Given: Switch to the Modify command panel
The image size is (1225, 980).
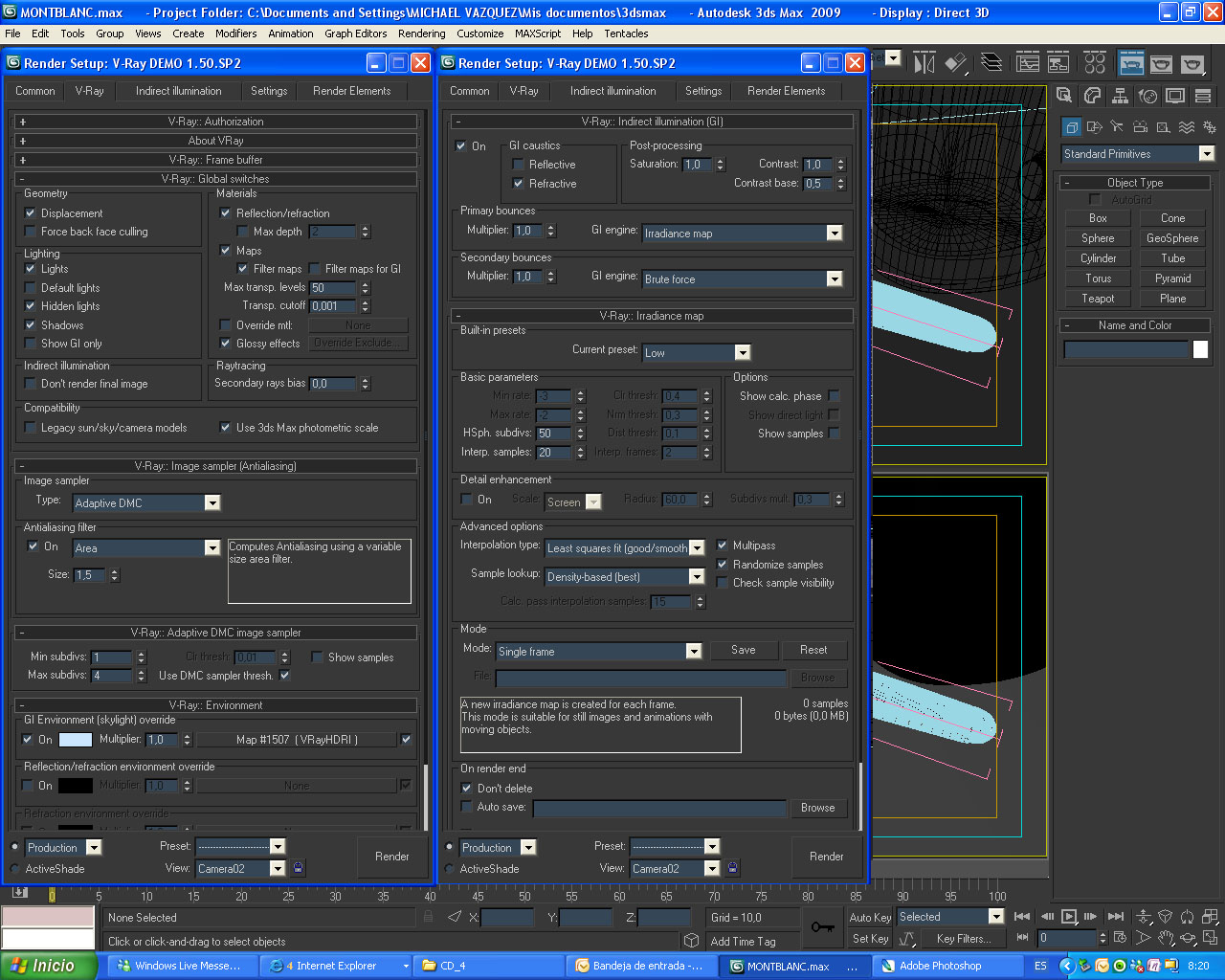Looking at the screenshot, I should [1092, 96].
